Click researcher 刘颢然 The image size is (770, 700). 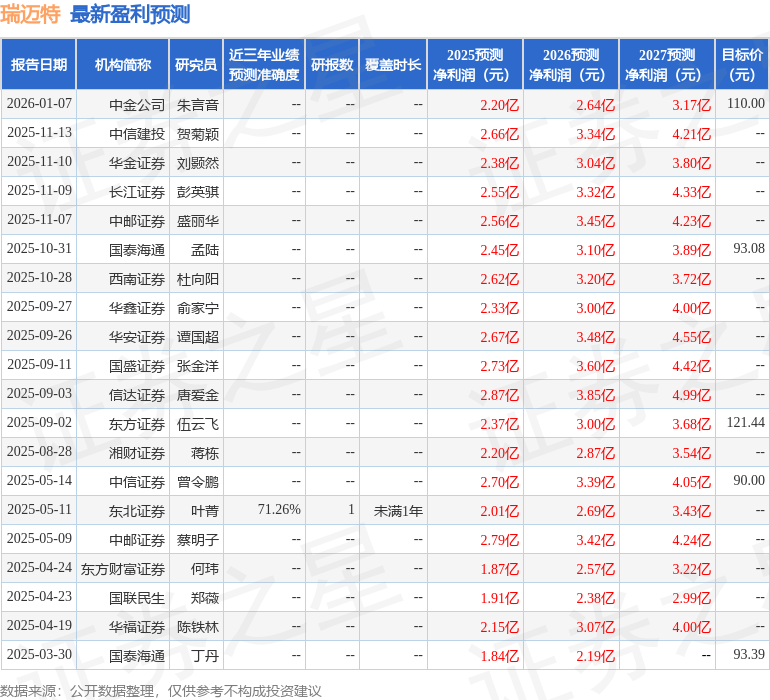(x=198, y=163)
